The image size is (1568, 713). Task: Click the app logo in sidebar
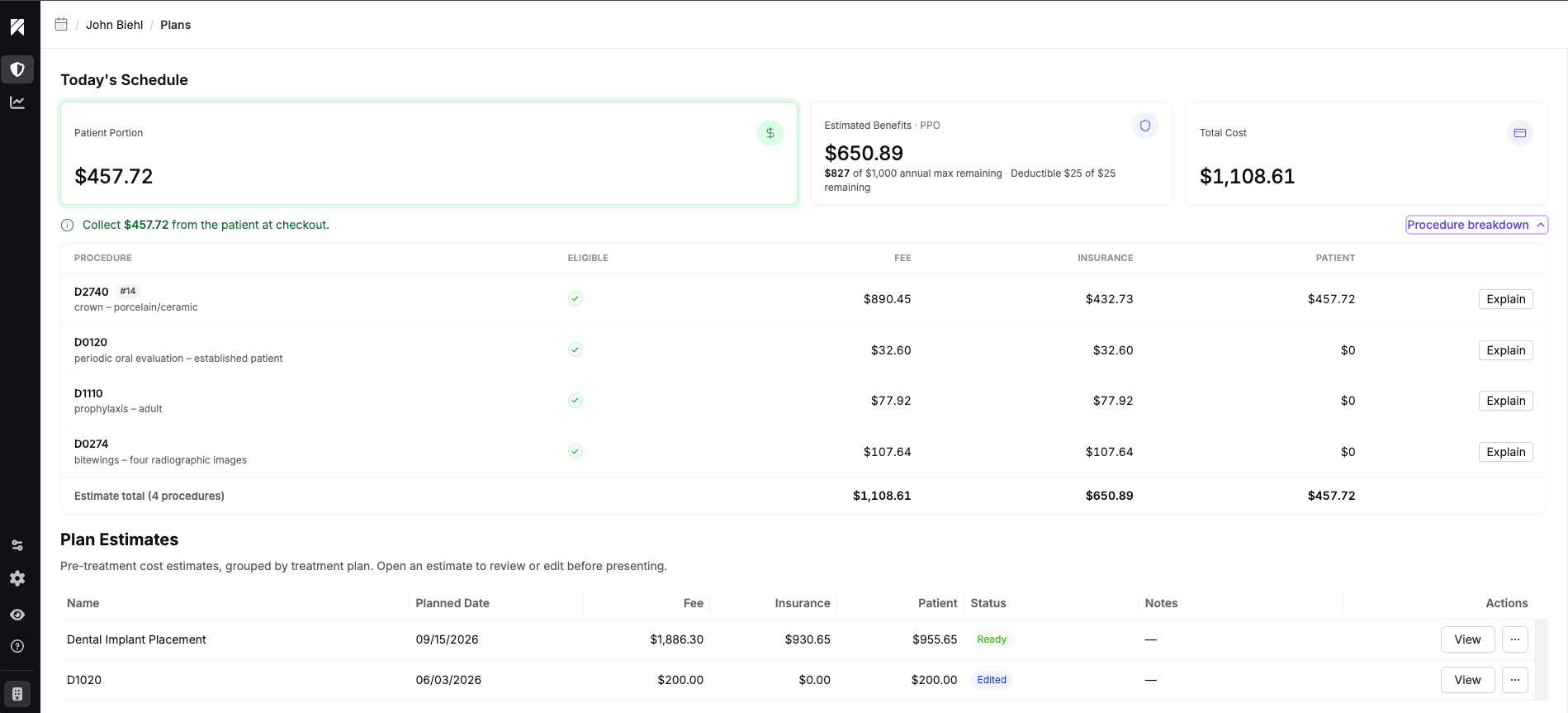pos(17,27)
